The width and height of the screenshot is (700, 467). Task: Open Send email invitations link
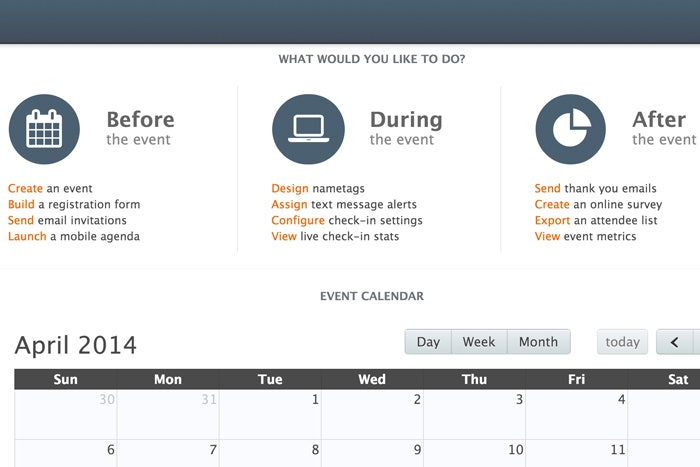coord(21,221)
